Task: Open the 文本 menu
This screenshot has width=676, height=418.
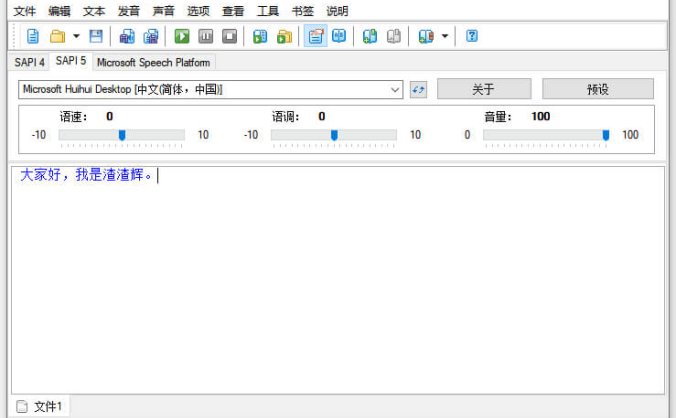Action: [94, 11]
